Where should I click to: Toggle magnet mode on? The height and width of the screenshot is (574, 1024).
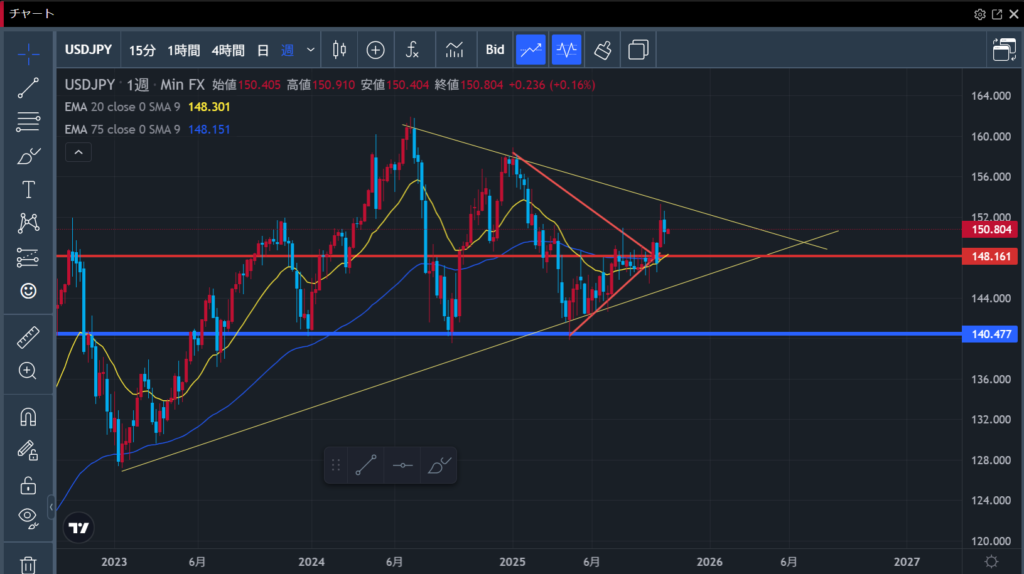point(28,416)
